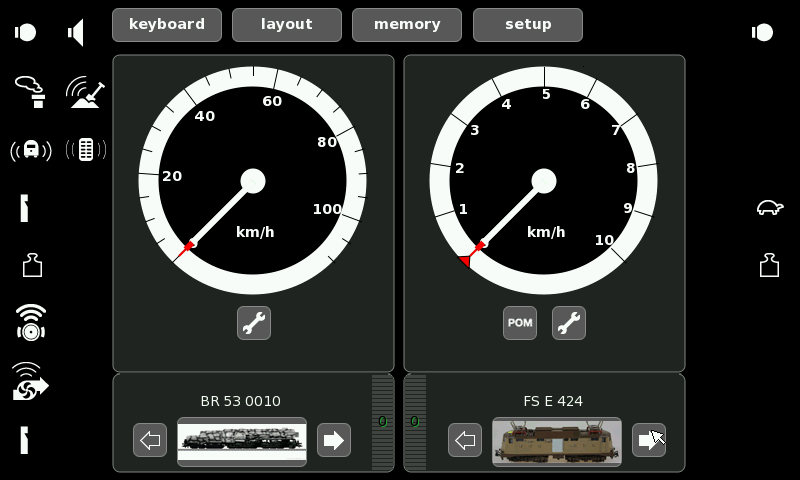Click the 100 mark on the speedometer
The width and height of the screenshot is (800, 480).
coord(327,209)
